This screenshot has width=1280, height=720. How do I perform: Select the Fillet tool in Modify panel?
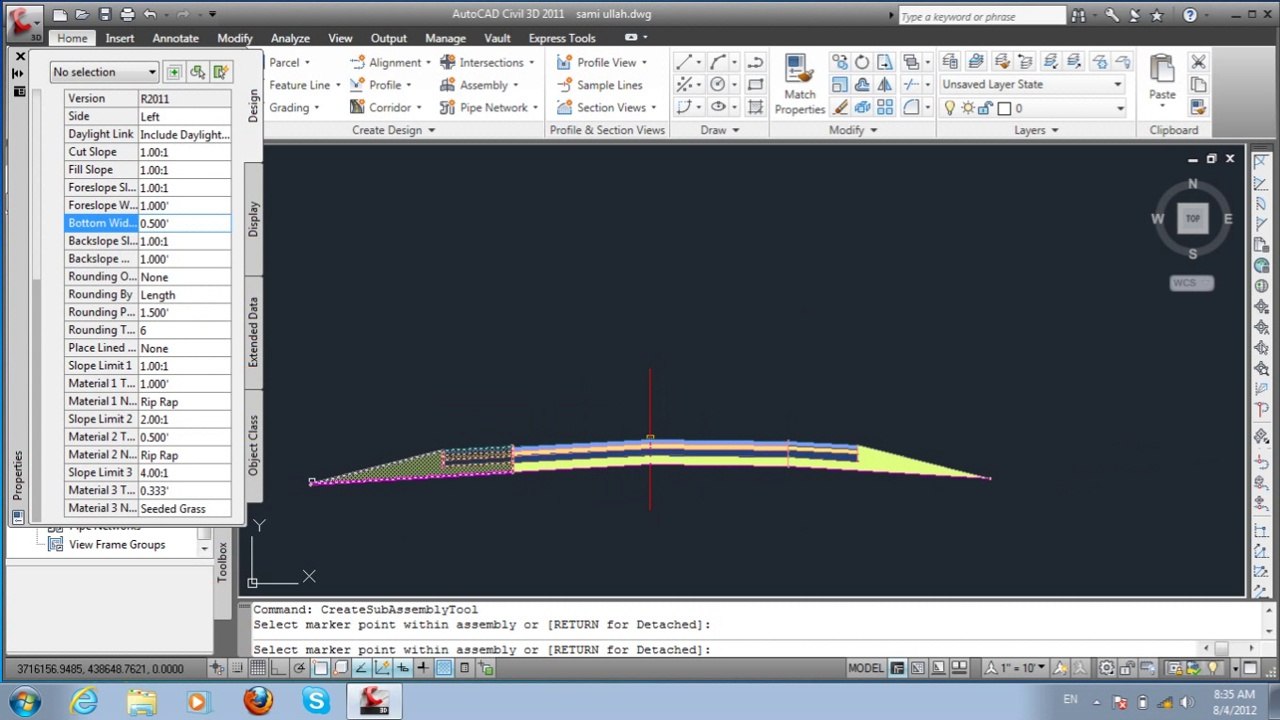click(x=910, y=107)
